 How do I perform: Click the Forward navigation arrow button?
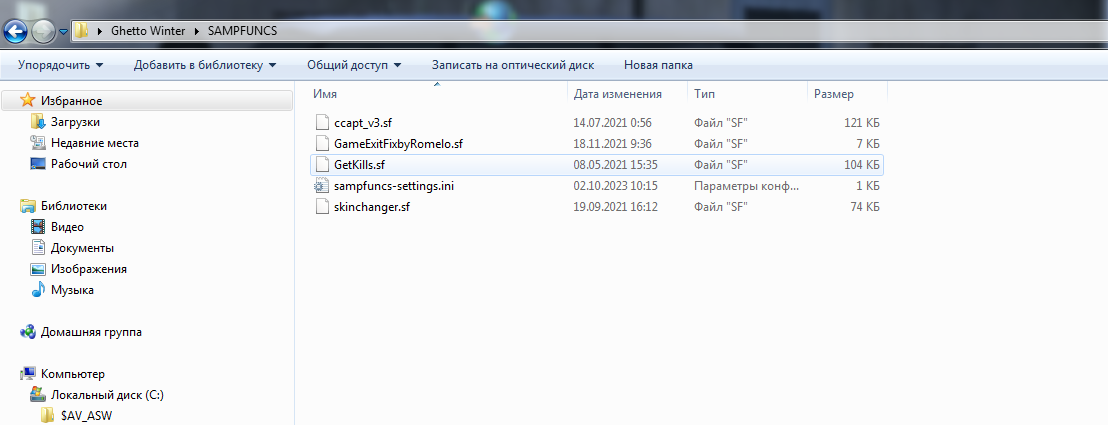pos(44,30)
